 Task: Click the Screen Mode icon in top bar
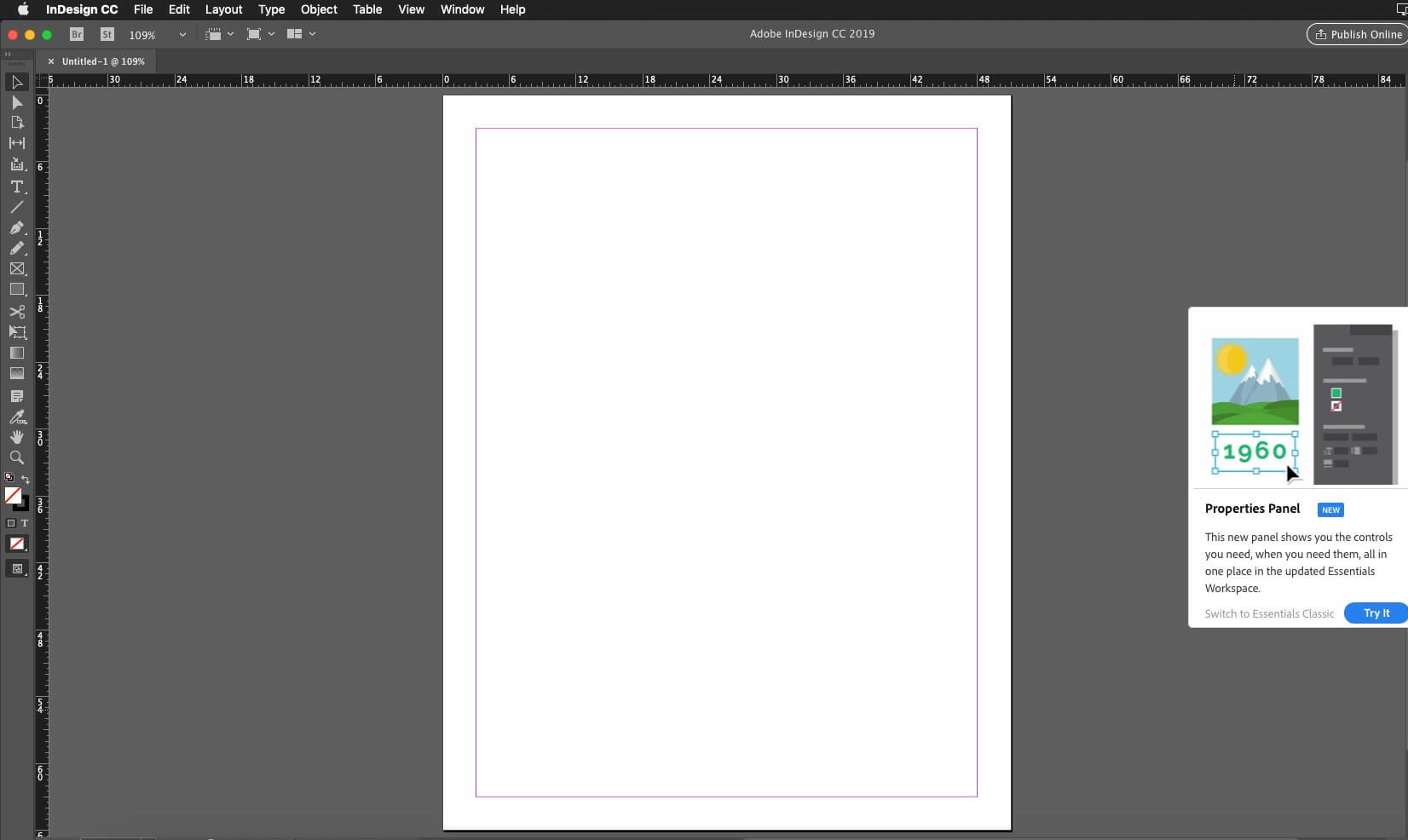pos(253,34)
